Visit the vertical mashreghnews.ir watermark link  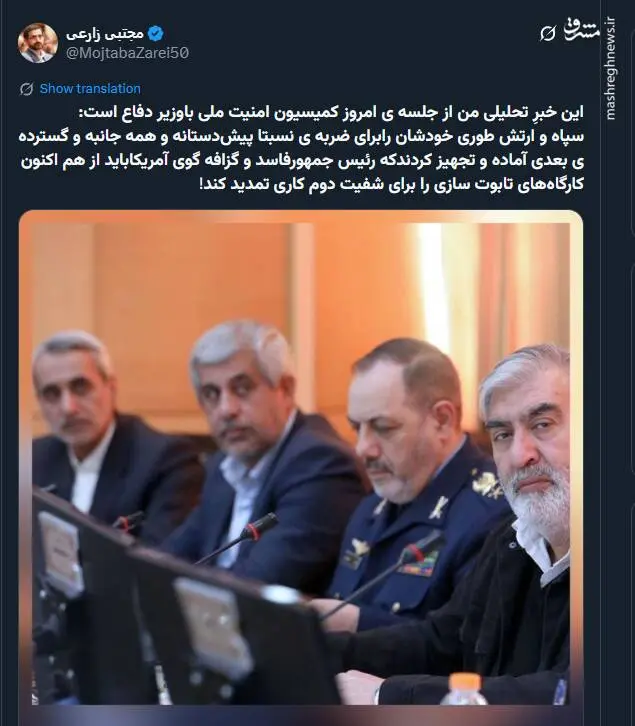pos(610,68)
